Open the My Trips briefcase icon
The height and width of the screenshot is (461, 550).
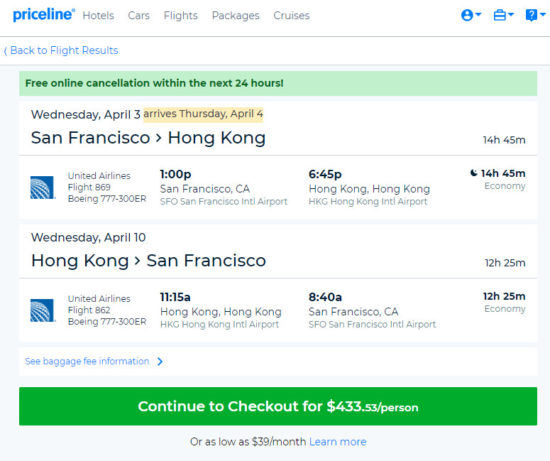[499, 15]
